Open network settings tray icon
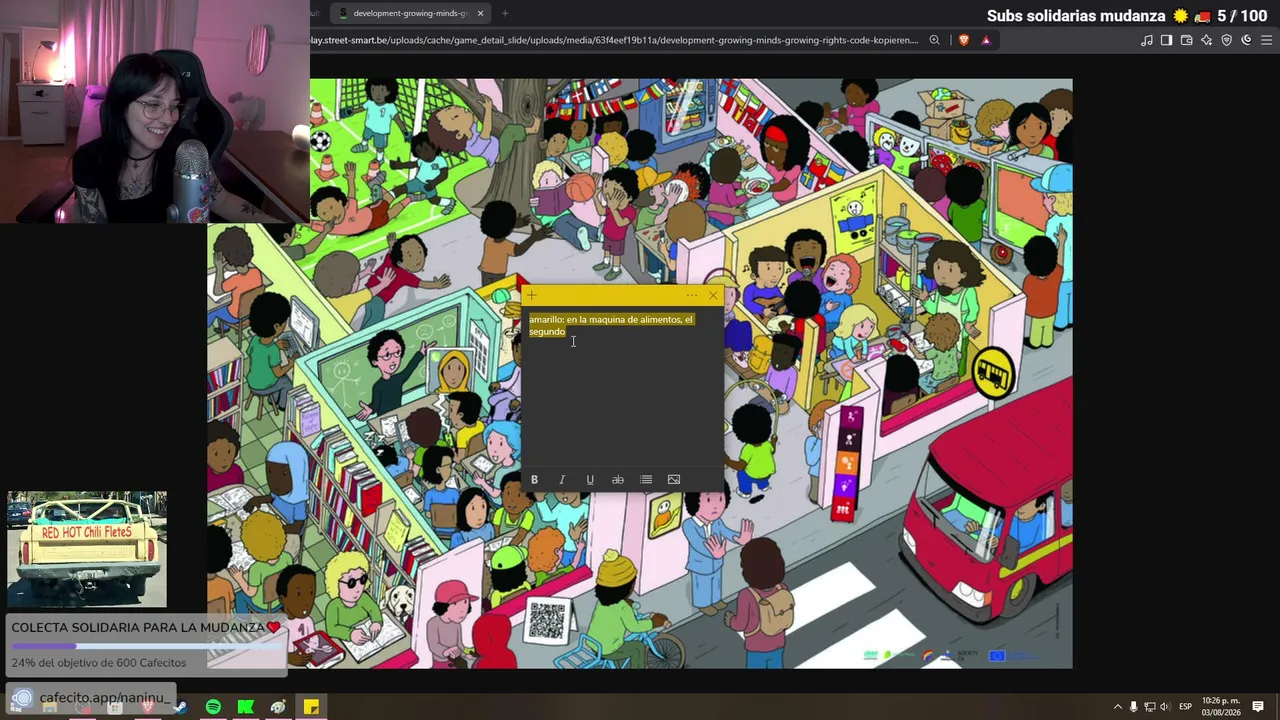1280x720 pixels. (x=1149, y=707)
